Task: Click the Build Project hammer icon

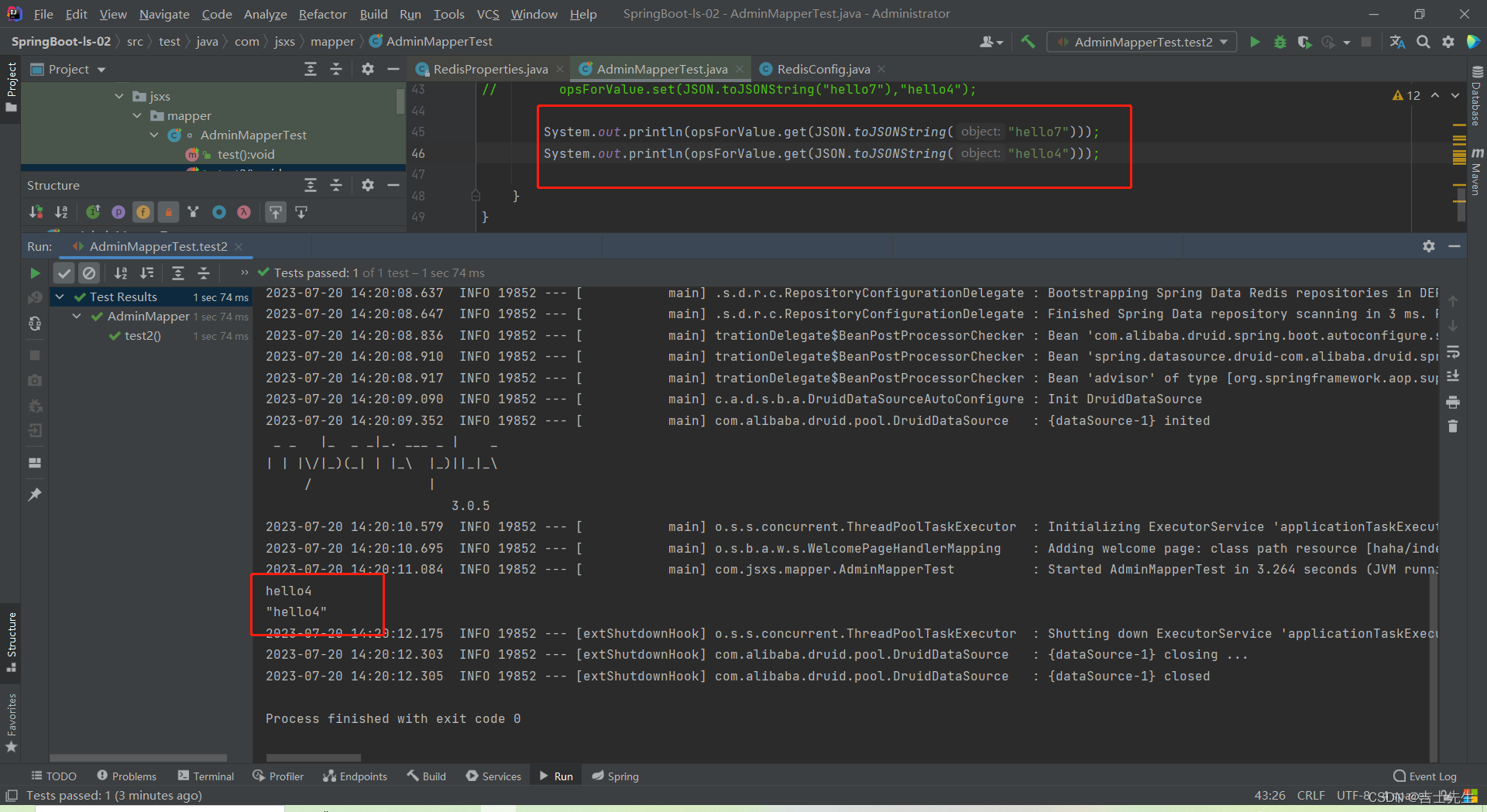Action: coord(1028,42)
